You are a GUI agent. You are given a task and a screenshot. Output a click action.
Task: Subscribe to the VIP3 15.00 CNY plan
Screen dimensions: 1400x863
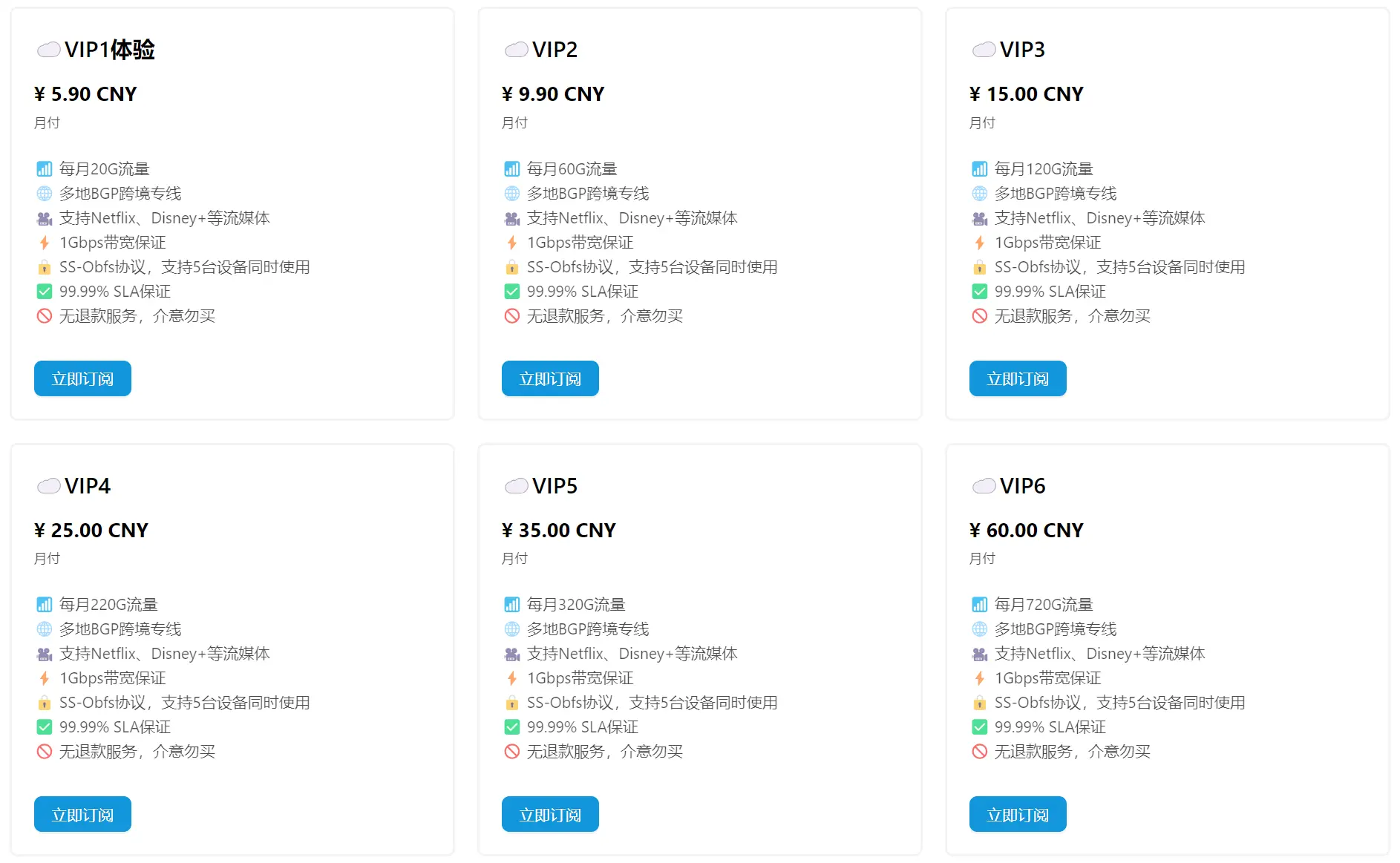pyautogui.click(x=1018, y=378)
